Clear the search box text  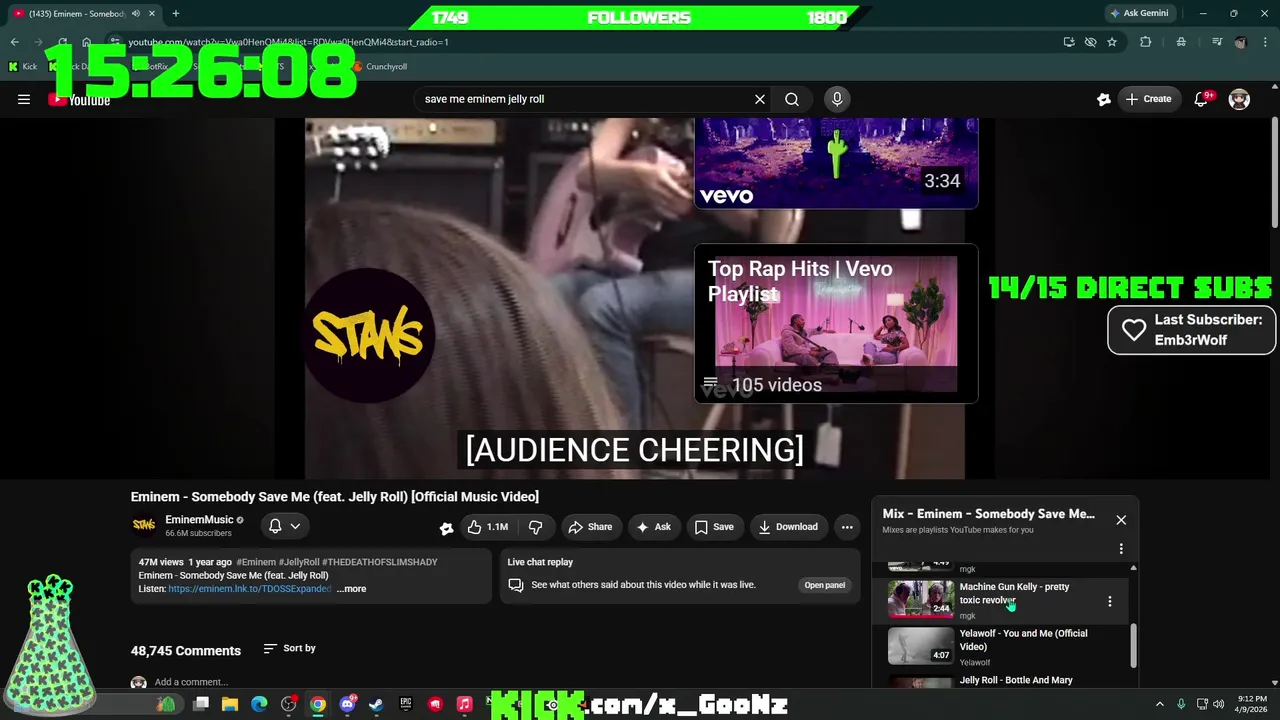pyautogui.click(x=760, y=99)
